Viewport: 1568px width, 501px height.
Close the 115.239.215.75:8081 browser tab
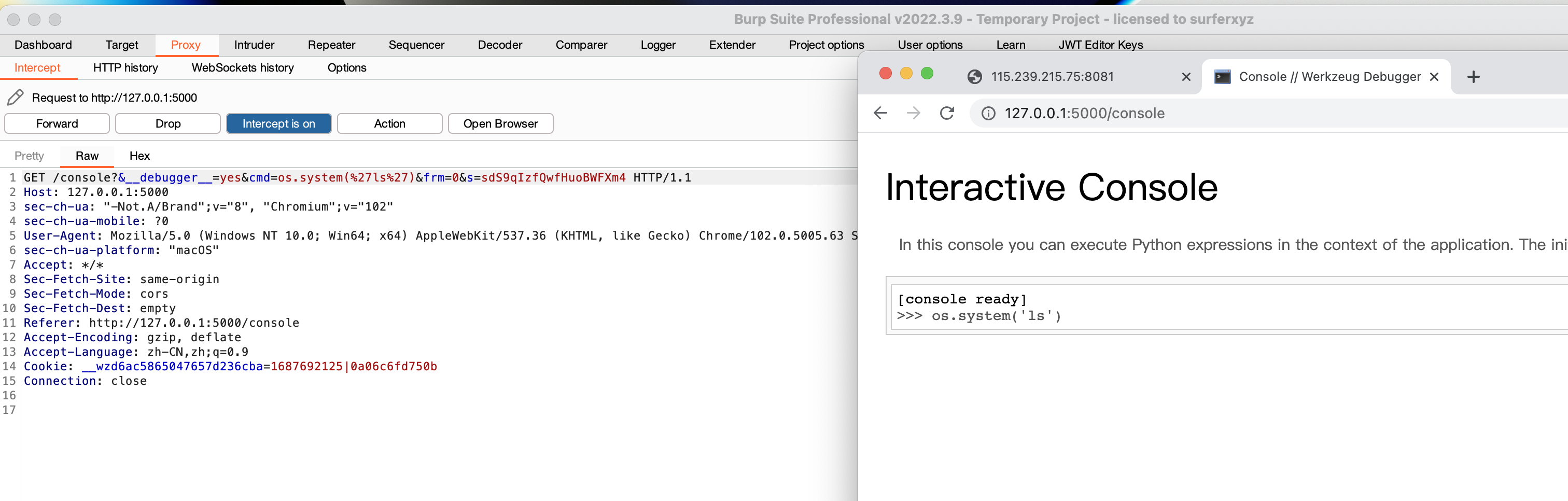pos(1186,77)
